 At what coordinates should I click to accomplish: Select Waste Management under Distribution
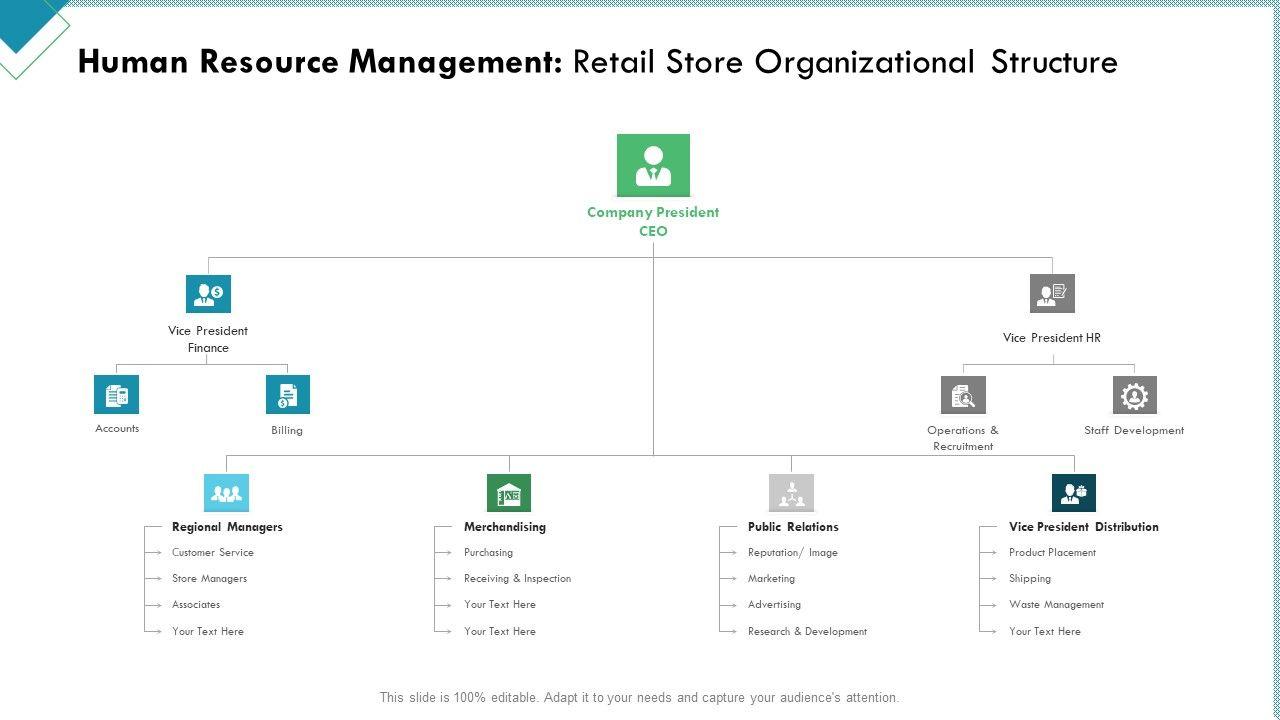point(1056,605)
